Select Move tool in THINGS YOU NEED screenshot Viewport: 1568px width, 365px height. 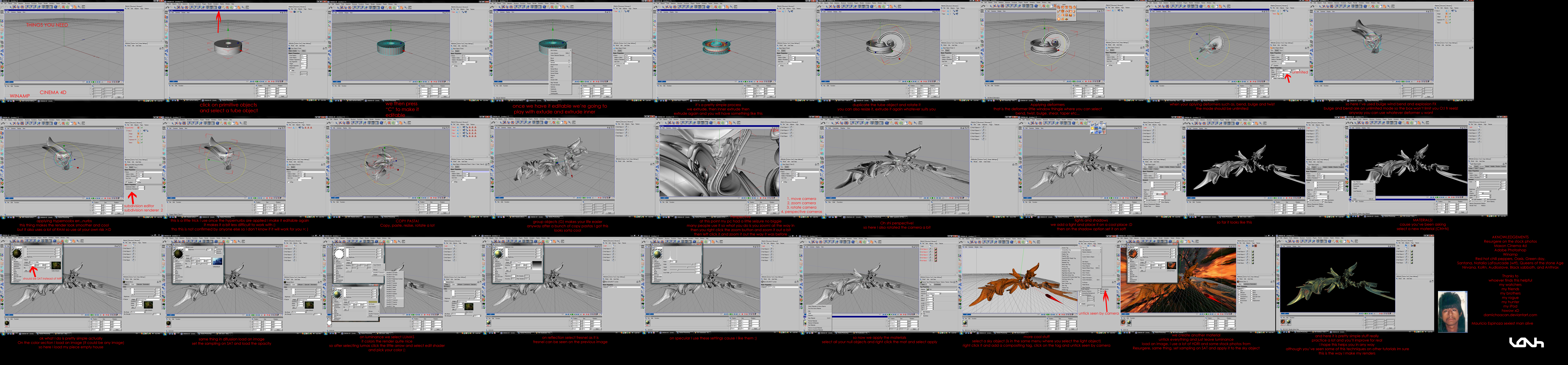click(x=15, y=7)
